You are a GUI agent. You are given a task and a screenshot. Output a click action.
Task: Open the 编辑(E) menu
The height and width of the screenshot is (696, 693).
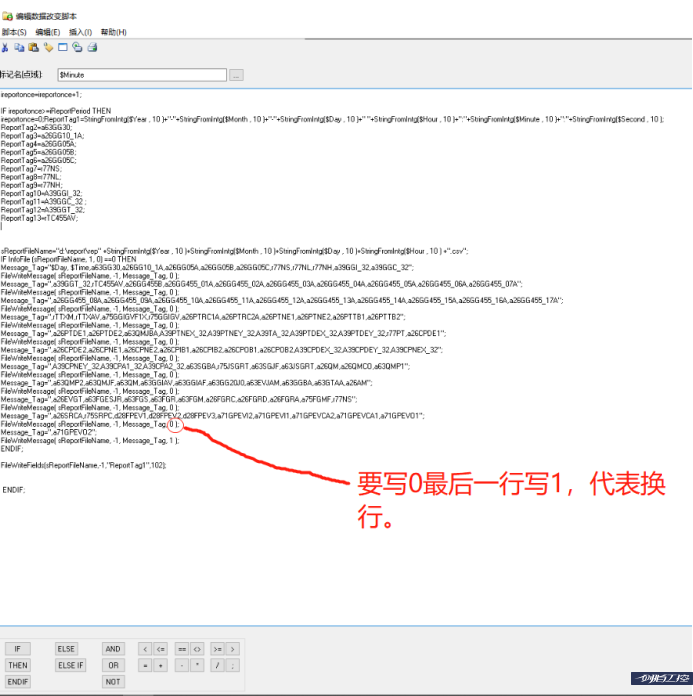click(48, 32)
